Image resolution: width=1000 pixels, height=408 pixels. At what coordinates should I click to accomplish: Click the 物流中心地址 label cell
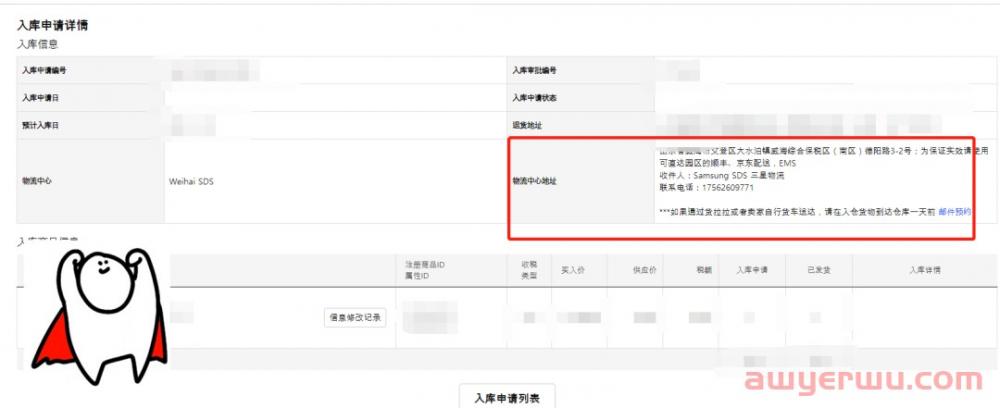coord(580,181)
